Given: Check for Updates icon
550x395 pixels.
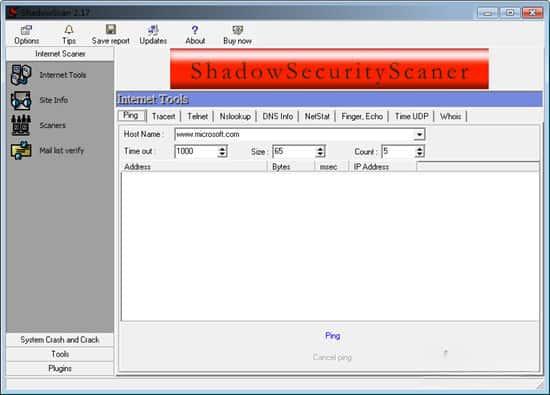Looking at the screenshot, I should tap(153, 30).
